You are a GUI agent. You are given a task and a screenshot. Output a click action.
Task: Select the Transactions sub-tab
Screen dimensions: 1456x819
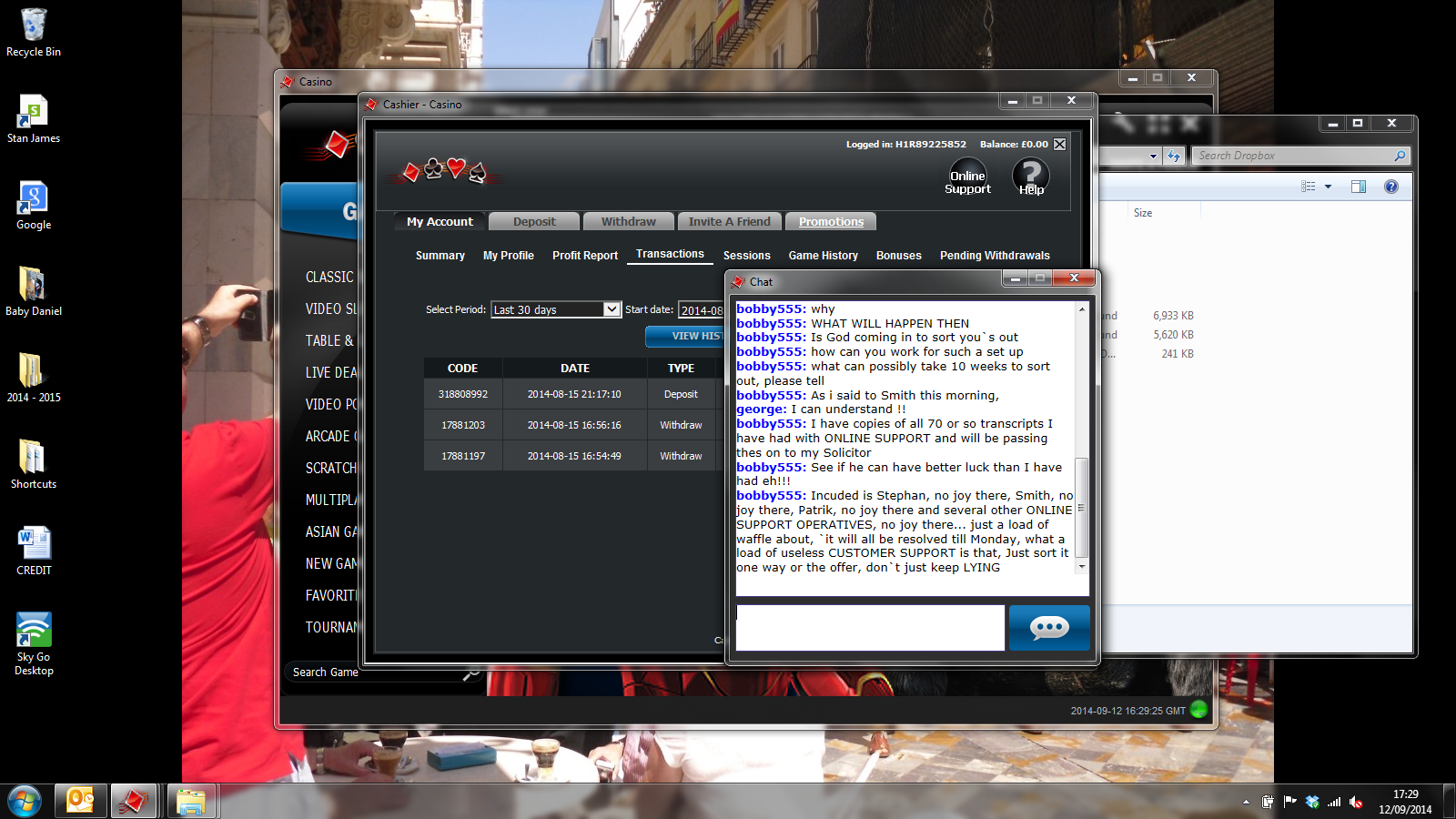tap(670, 254)
